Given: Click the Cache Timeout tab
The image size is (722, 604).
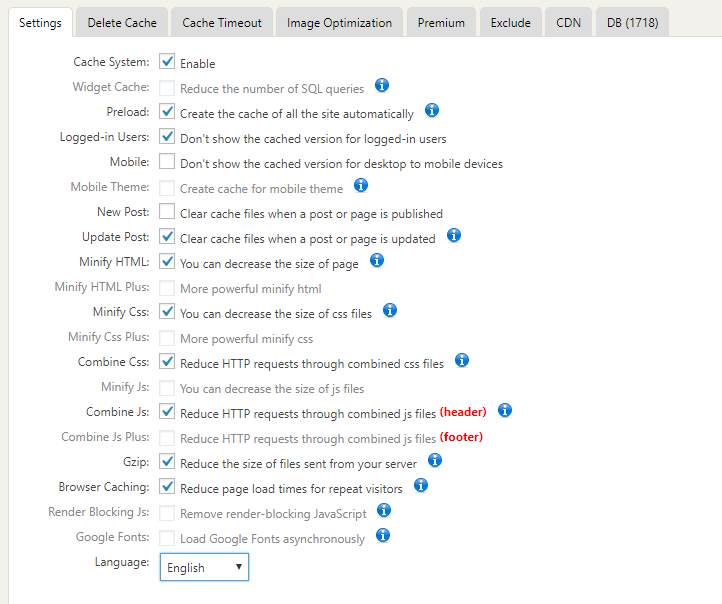Looking at the screenshot, I should [x=222, y=22].
